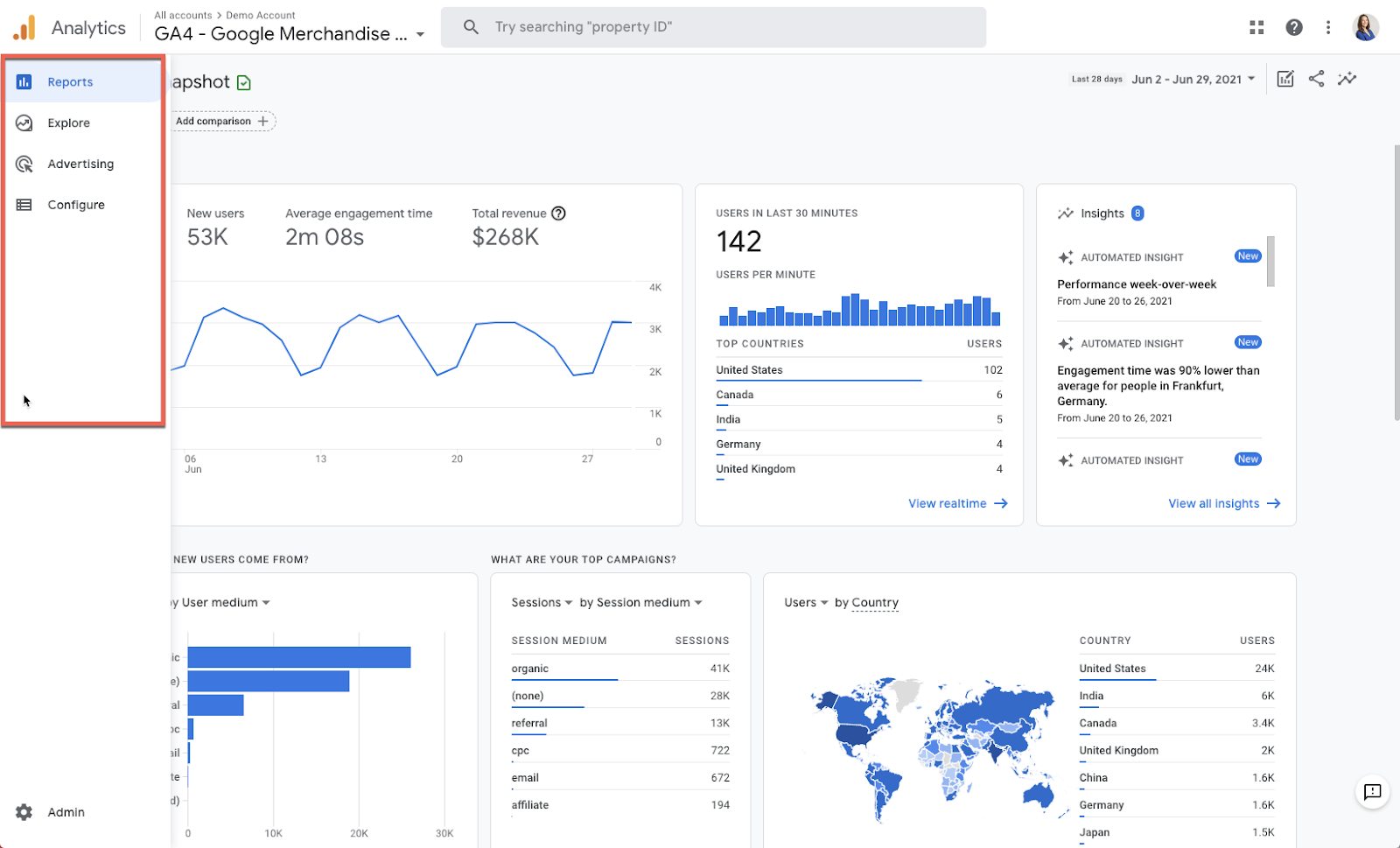
Task: Follow the View realtime link
Action: pyautogui.click(x=958, y=504)
